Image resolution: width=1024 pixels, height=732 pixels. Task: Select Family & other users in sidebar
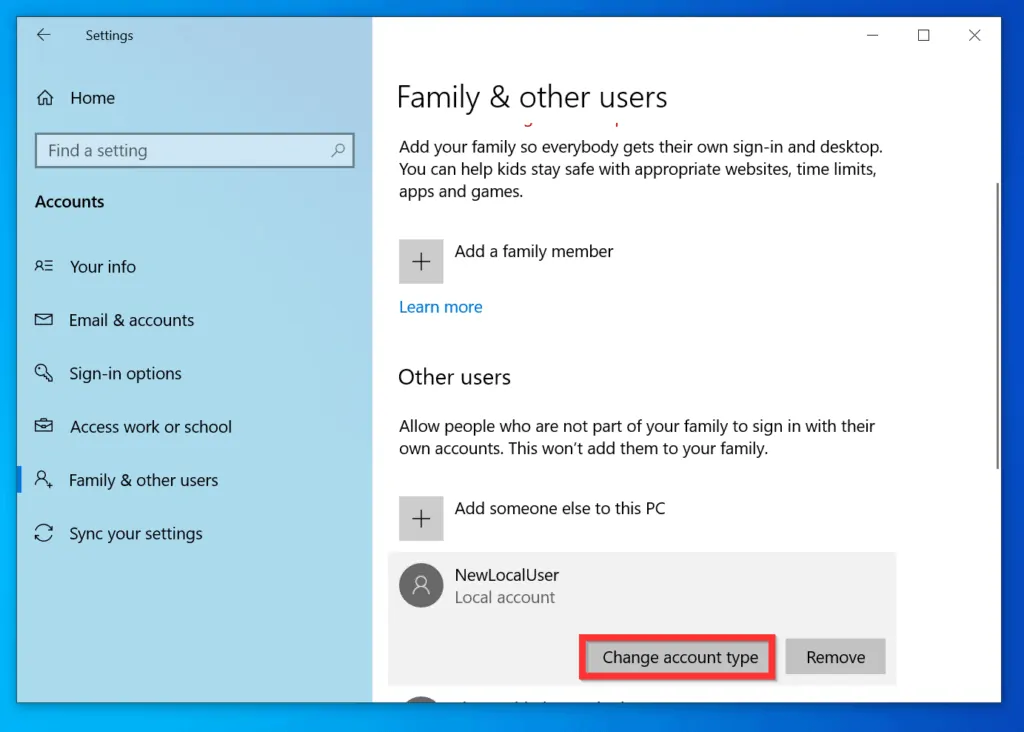tap(144, 481)
